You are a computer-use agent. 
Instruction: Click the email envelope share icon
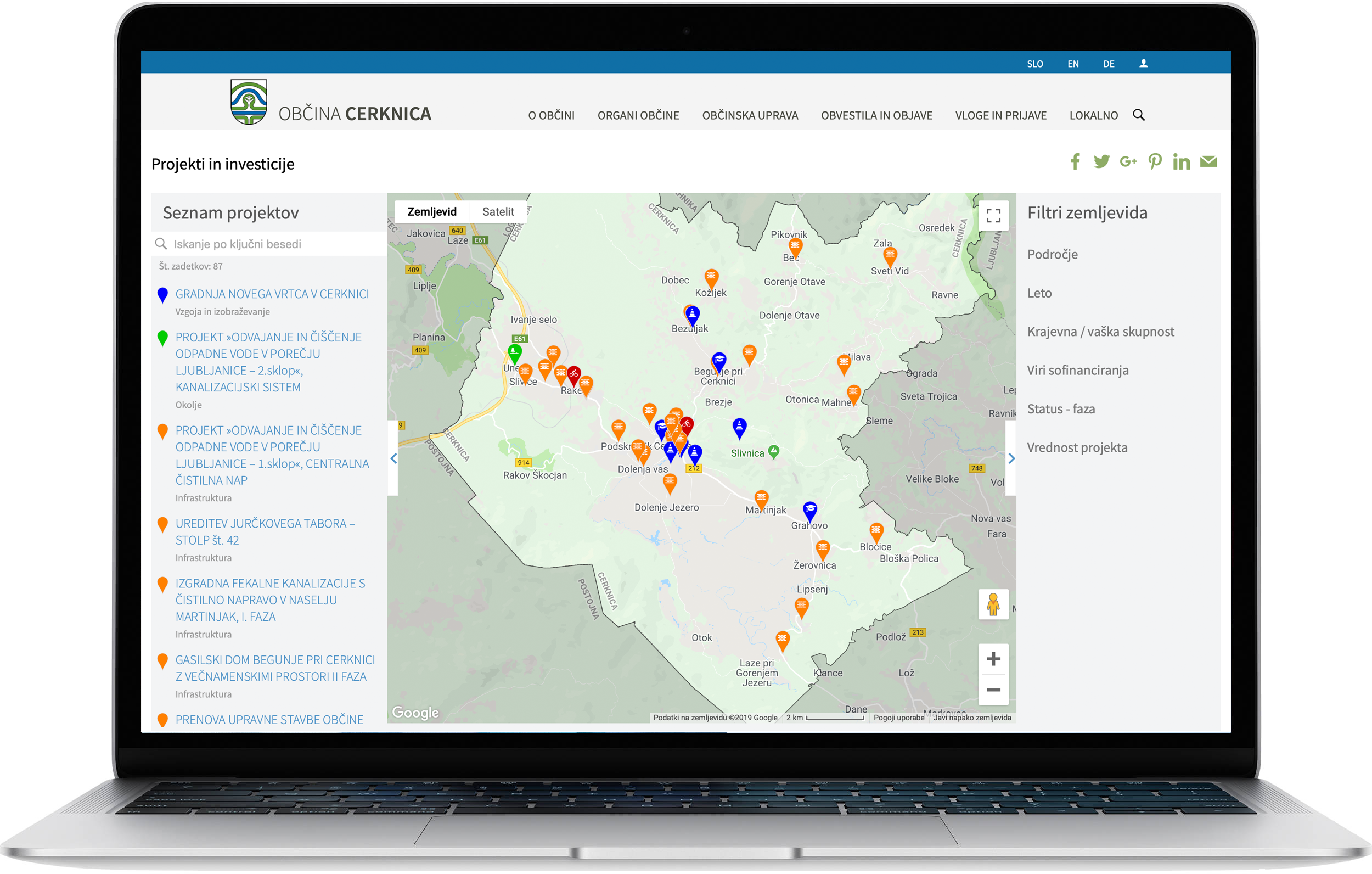(x=1208, y=162)
